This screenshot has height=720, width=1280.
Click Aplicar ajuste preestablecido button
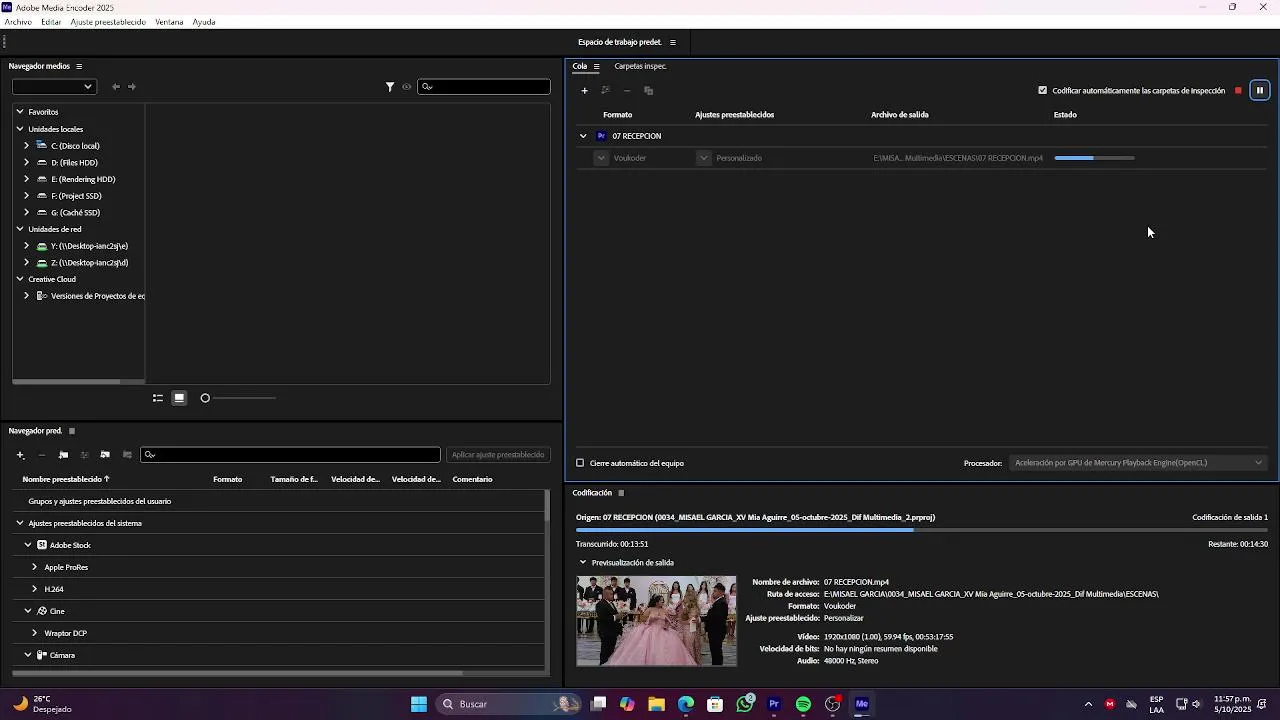click(x=498, y=455)
